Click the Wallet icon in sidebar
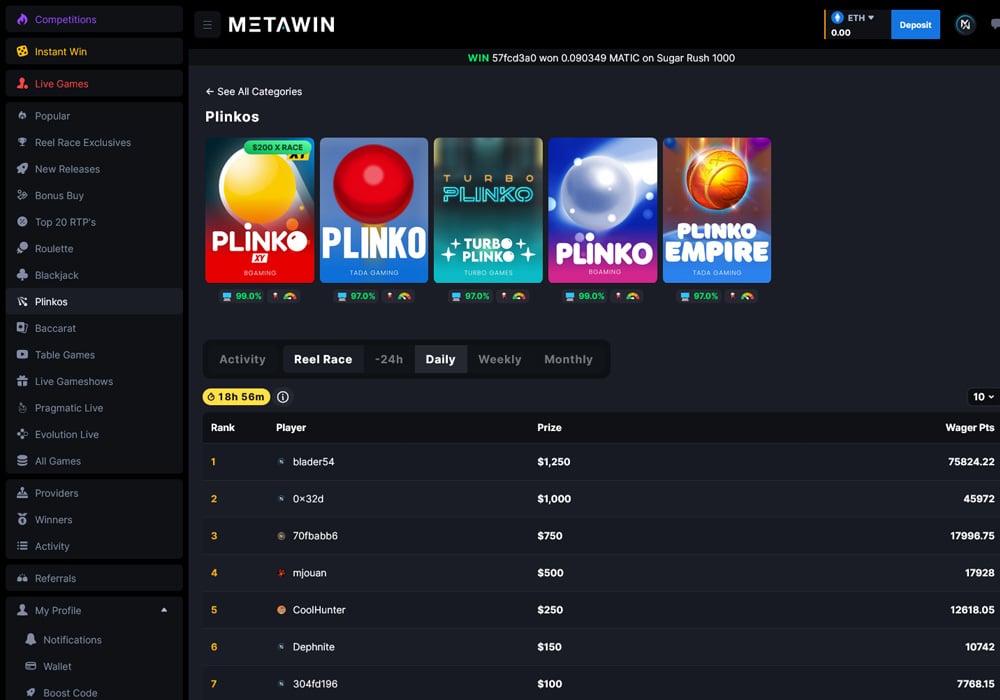Image resolution: width=1000 pixels, height=700 pixels. pyautogui.click(x=31, y=666)
